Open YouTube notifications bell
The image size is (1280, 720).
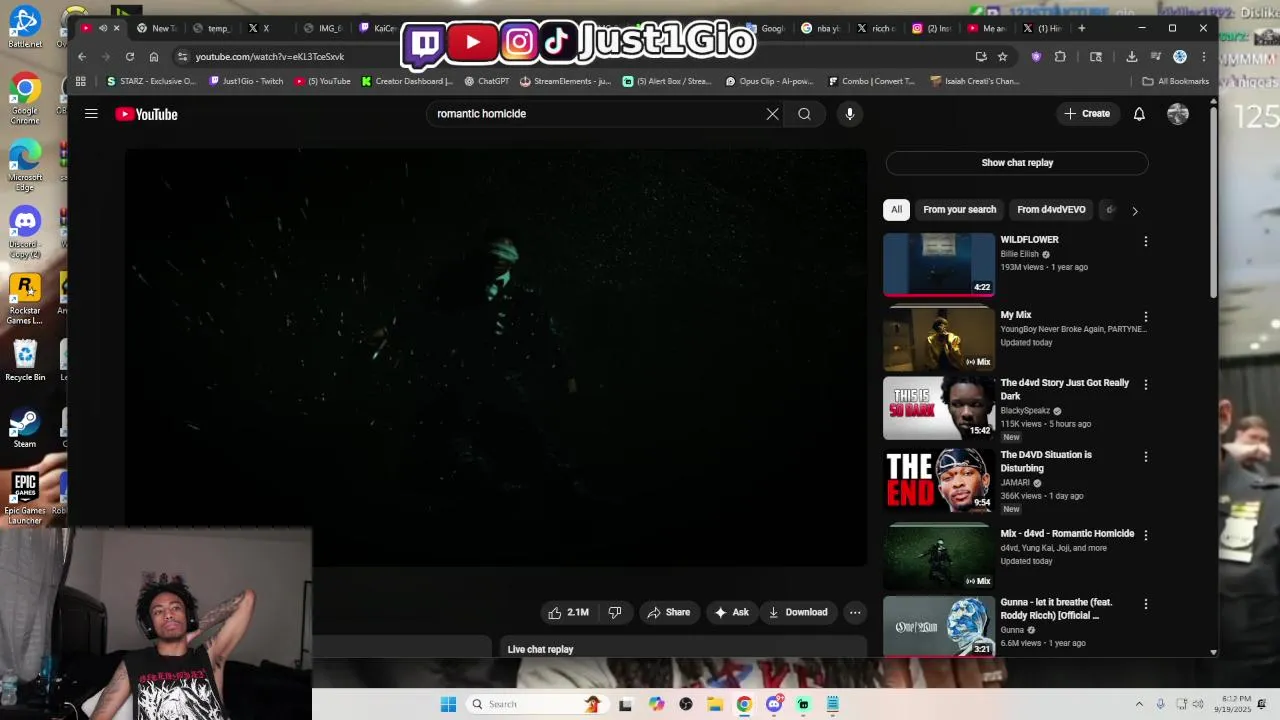coord(1139,114)
